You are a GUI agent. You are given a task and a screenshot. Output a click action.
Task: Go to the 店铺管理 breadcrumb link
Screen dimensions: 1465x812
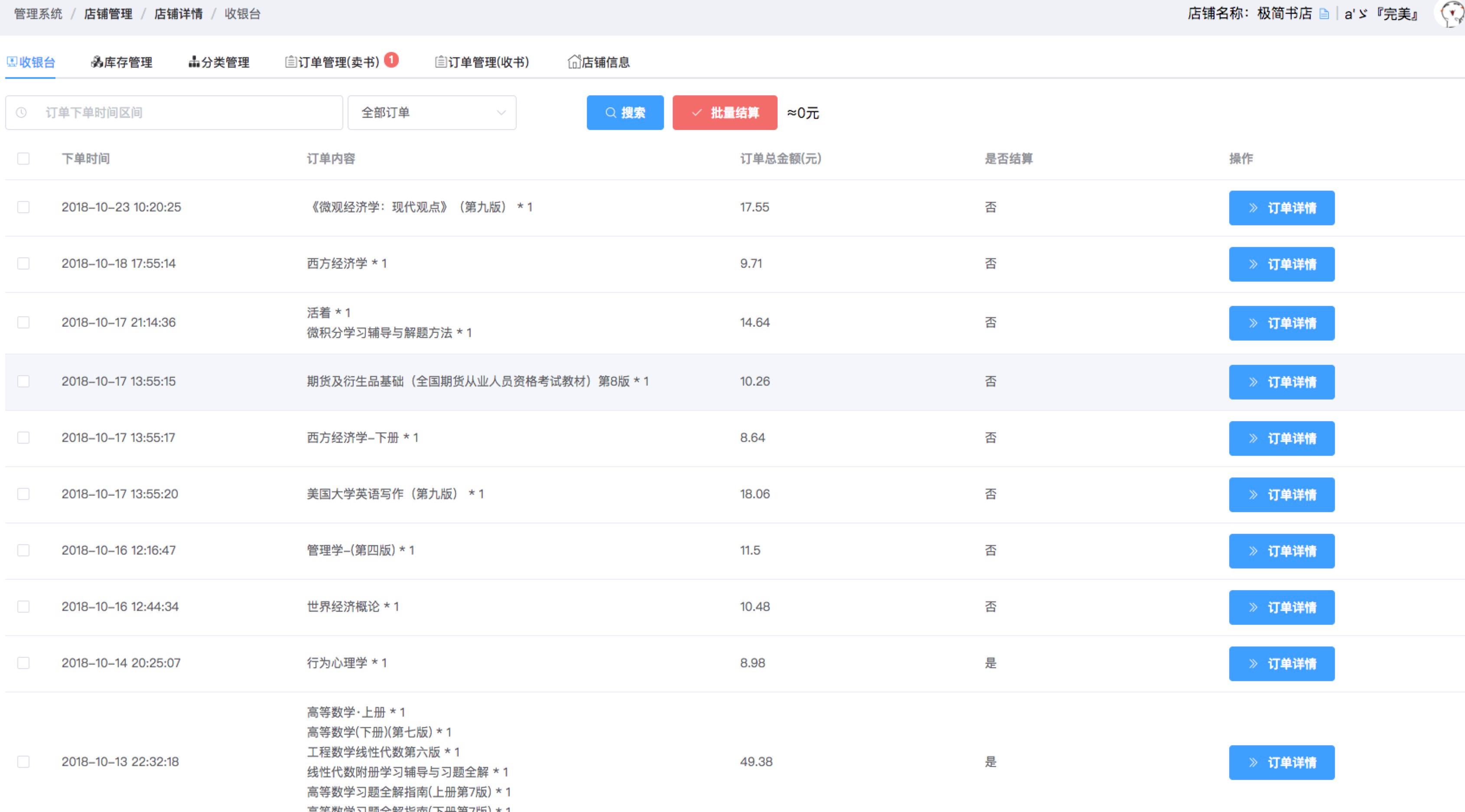pyautogui.click(x=108, y=13)
